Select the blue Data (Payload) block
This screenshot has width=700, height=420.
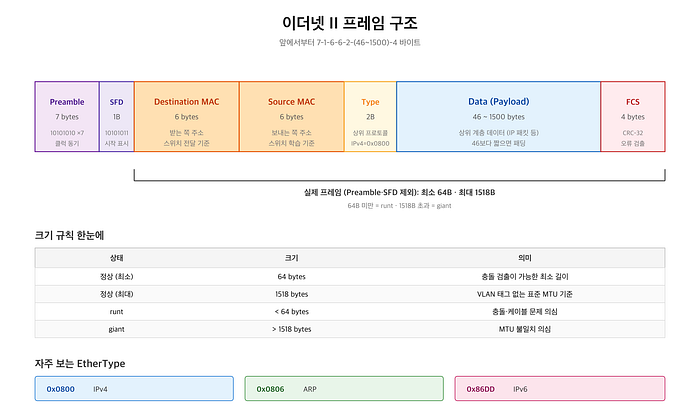[x=498, y=116]
